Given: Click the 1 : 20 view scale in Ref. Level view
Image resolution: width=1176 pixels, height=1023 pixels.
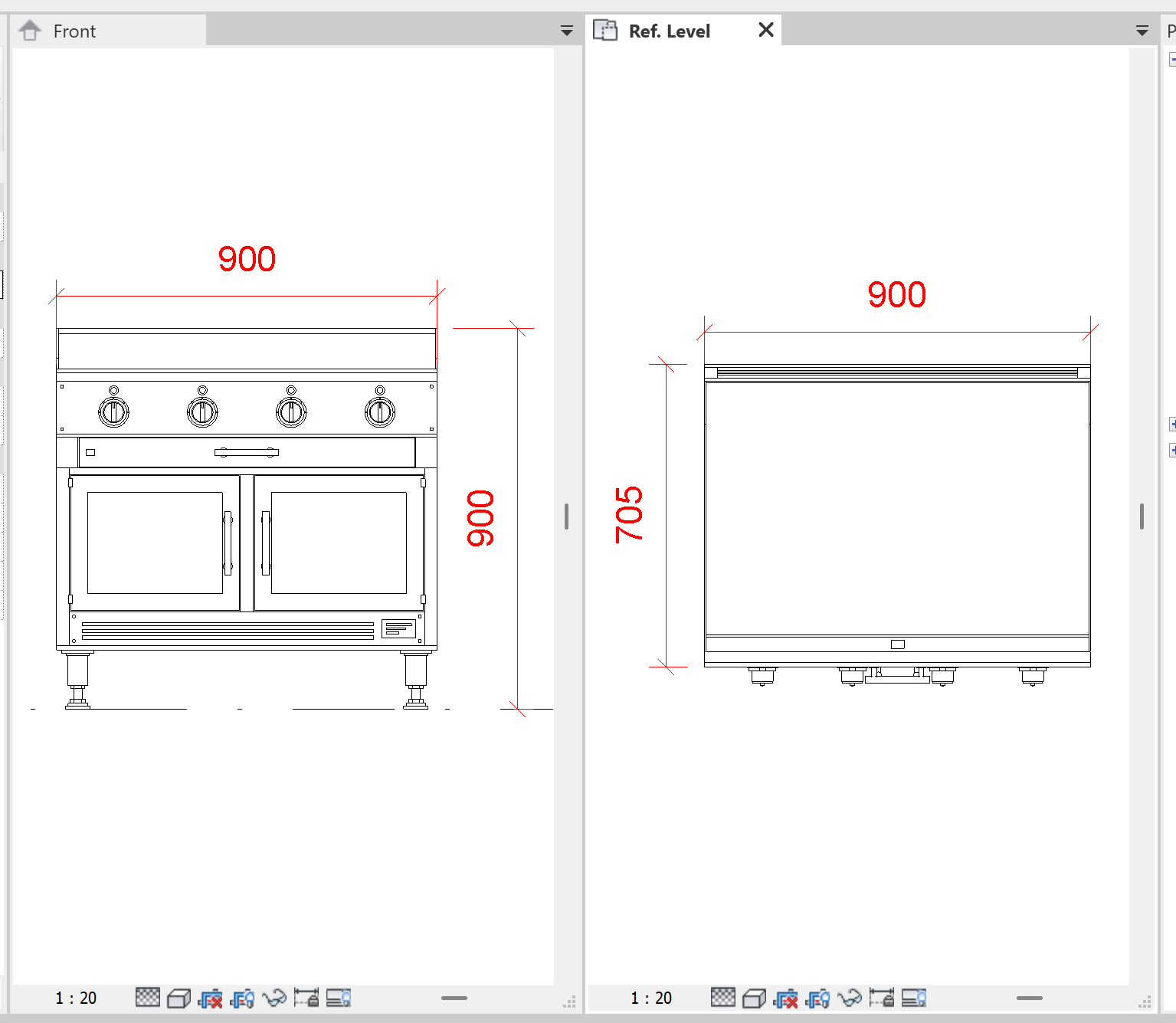Looking at the screenshot, I should tap(651, 998).
